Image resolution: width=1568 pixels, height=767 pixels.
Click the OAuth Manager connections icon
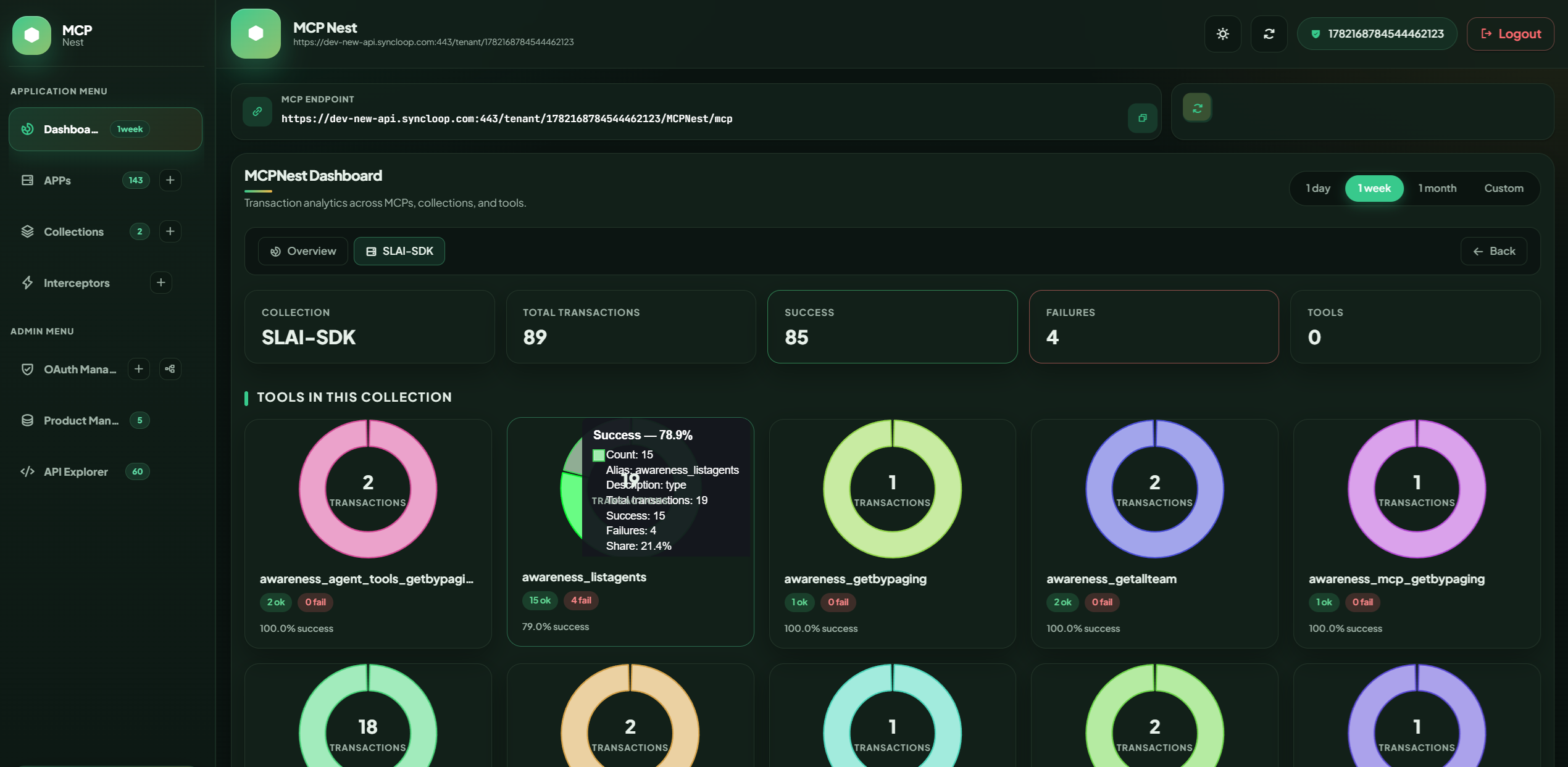point(170,369)
